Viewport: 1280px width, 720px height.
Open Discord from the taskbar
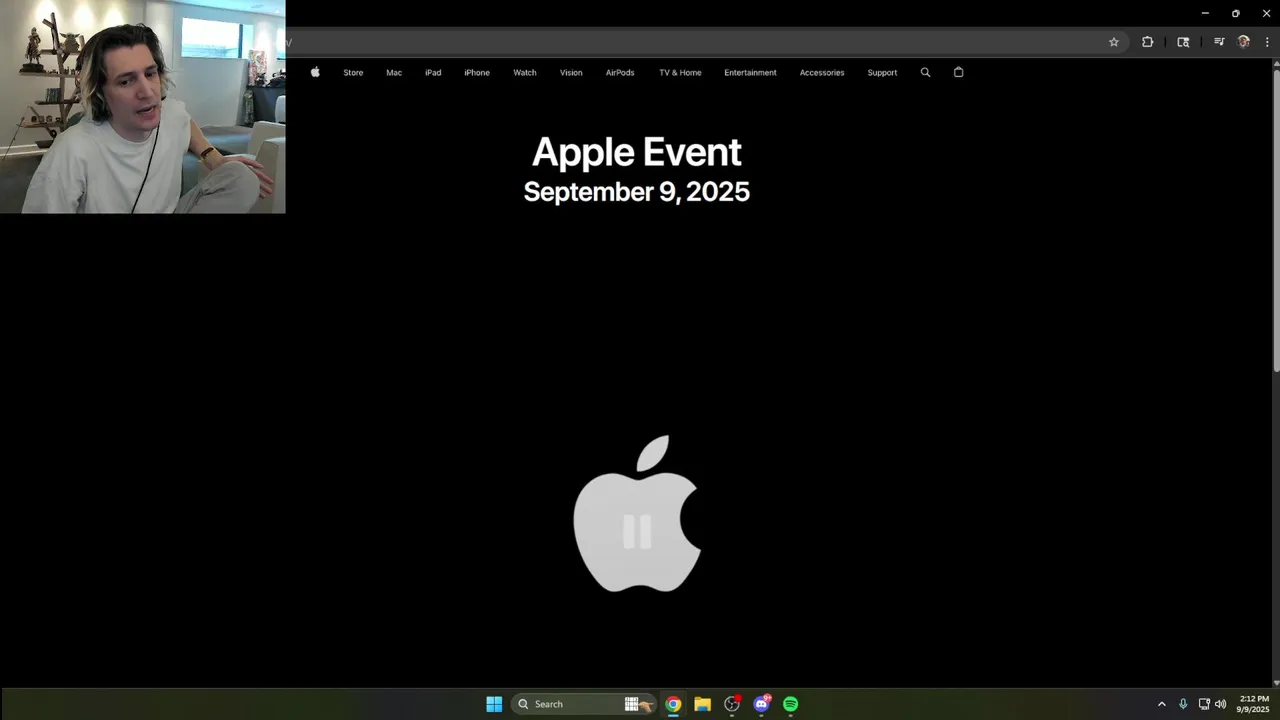click(x=761, y=704)
